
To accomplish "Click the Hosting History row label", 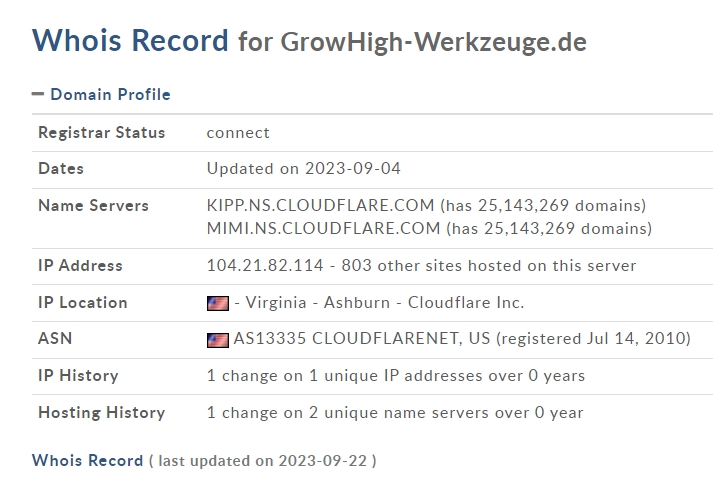I will [x=101, y=413].
